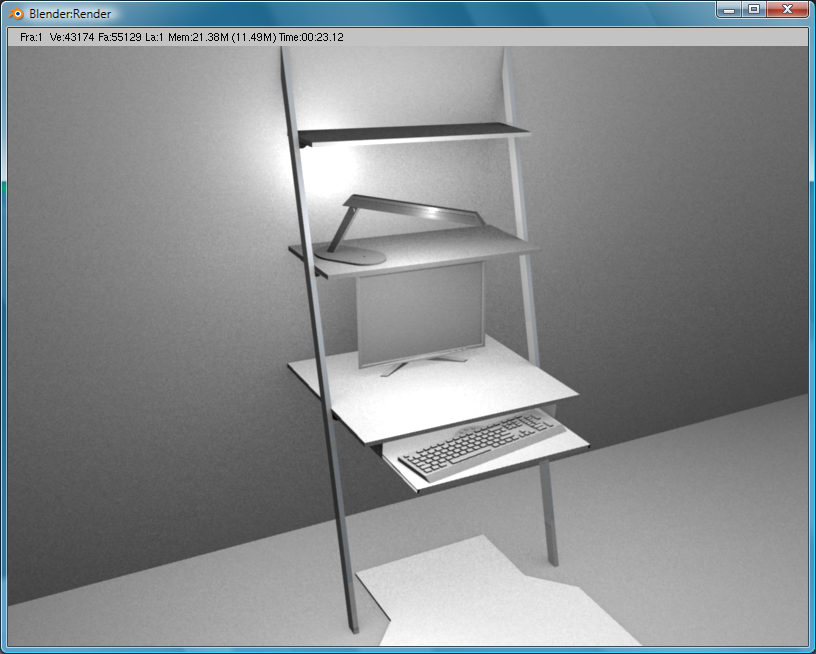This screenshot has height=654, width=816.
Task: Click the Blender logo icon in title bar
Action: [16, 14]
